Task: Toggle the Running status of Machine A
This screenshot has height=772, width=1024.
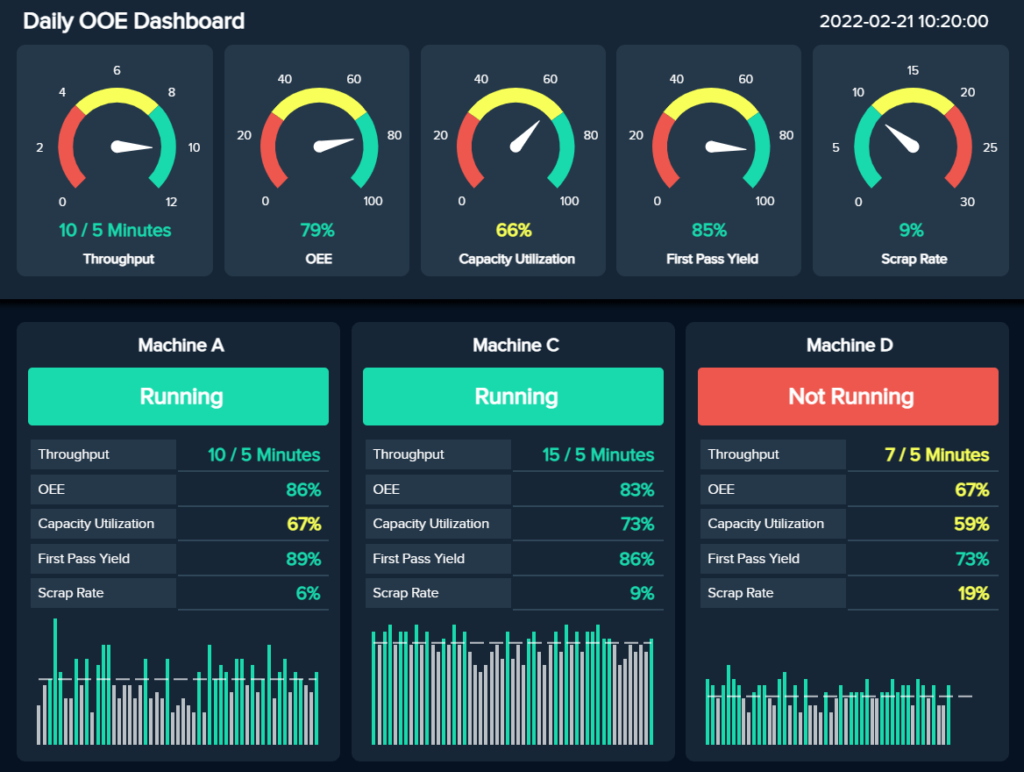Action: (x=178, y=396)
